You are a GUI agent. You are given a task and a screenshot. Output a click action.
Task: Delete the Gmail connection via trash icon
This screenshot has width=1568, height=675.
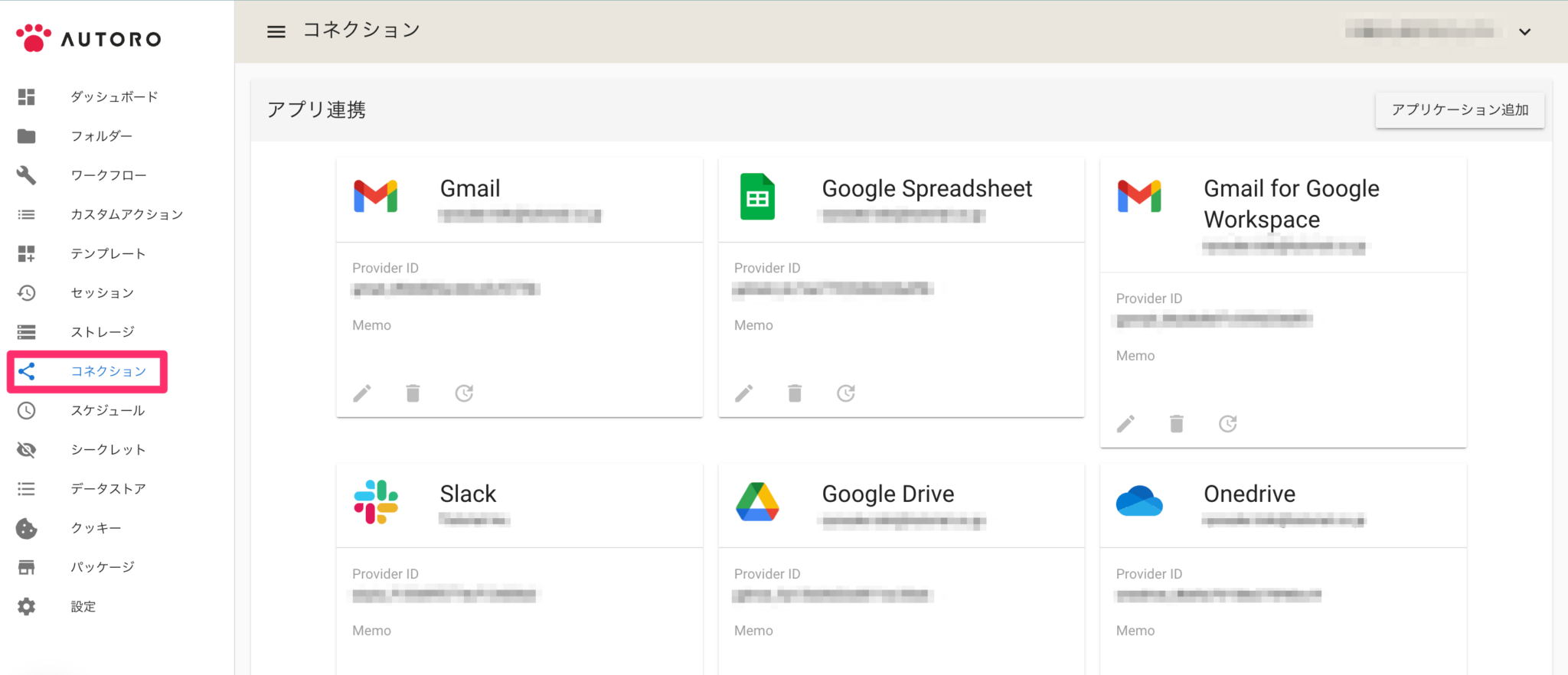tap(413, 393)
